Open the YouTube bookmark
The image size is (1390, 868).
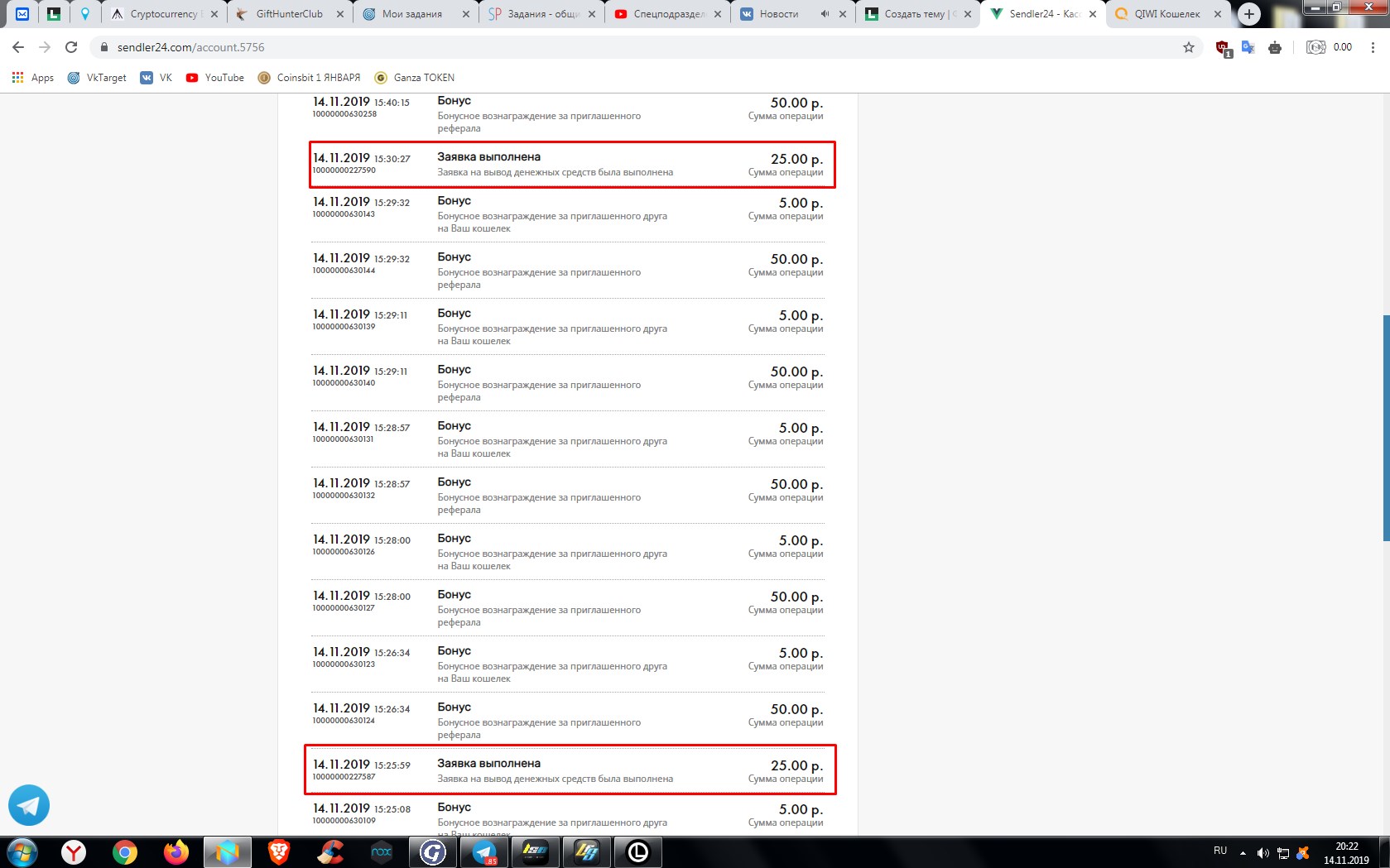(215, 78)
